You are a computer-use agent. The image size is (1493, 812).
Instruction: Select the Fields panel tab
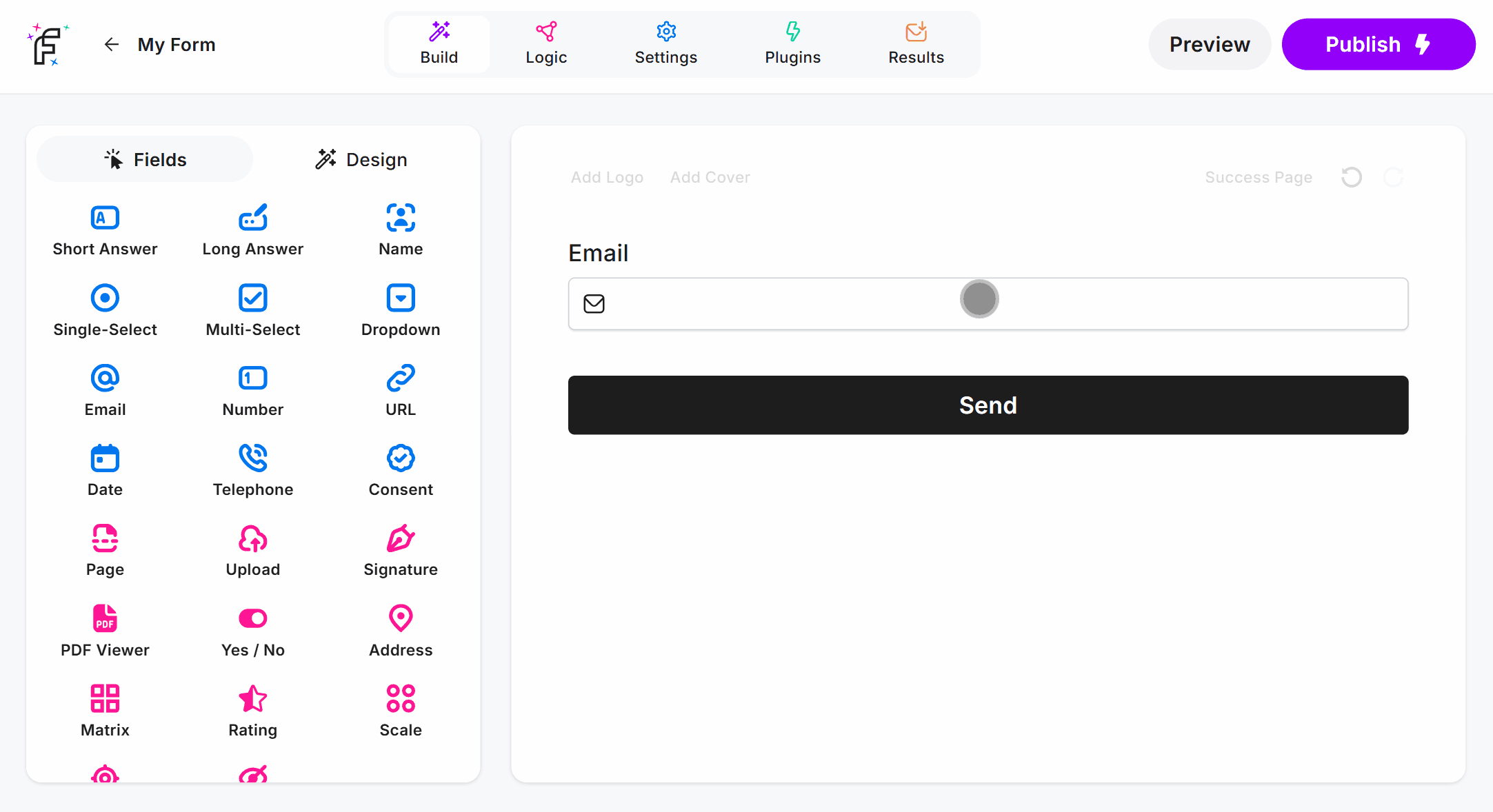(145, 159)
